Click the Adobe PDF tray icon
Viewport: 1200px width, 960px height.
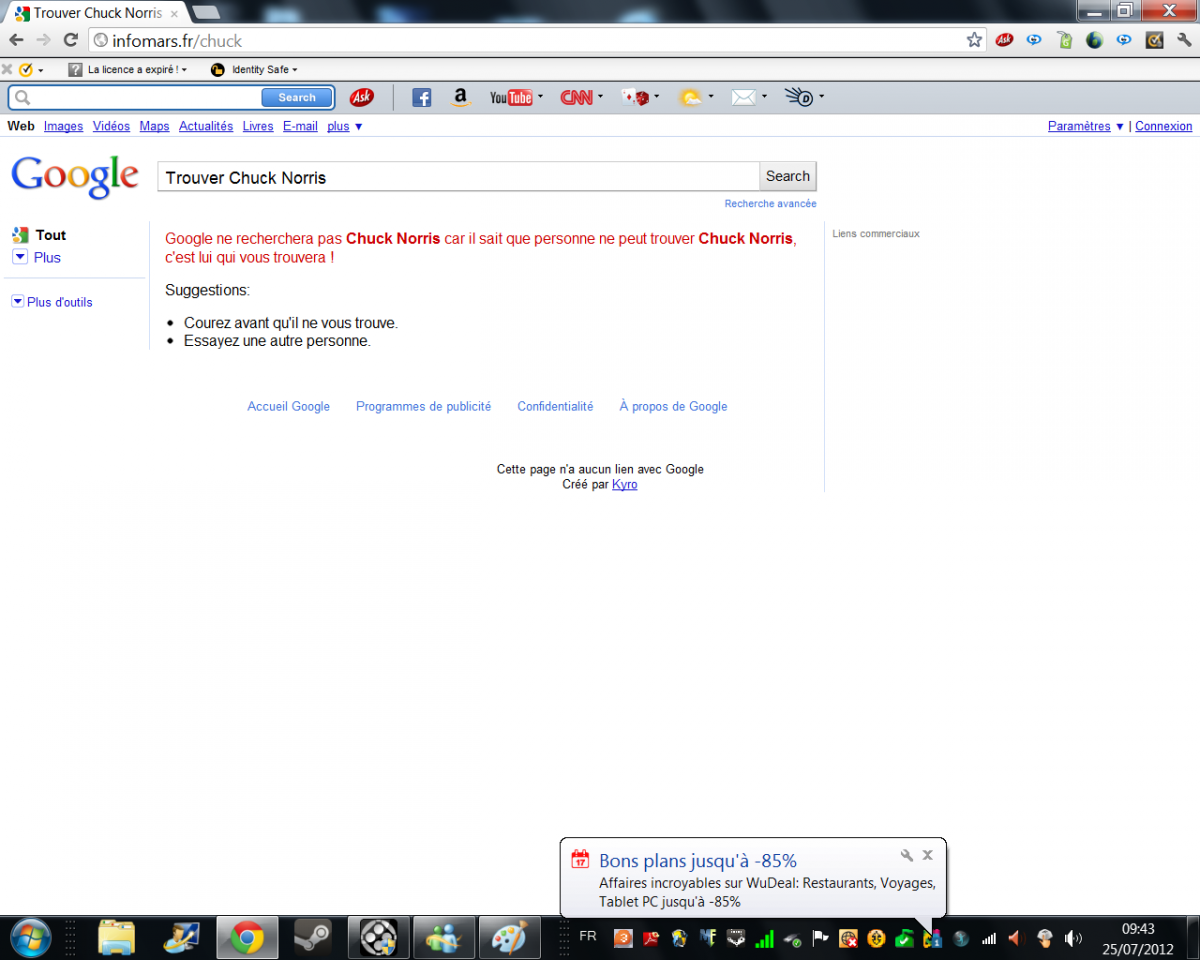650,938
